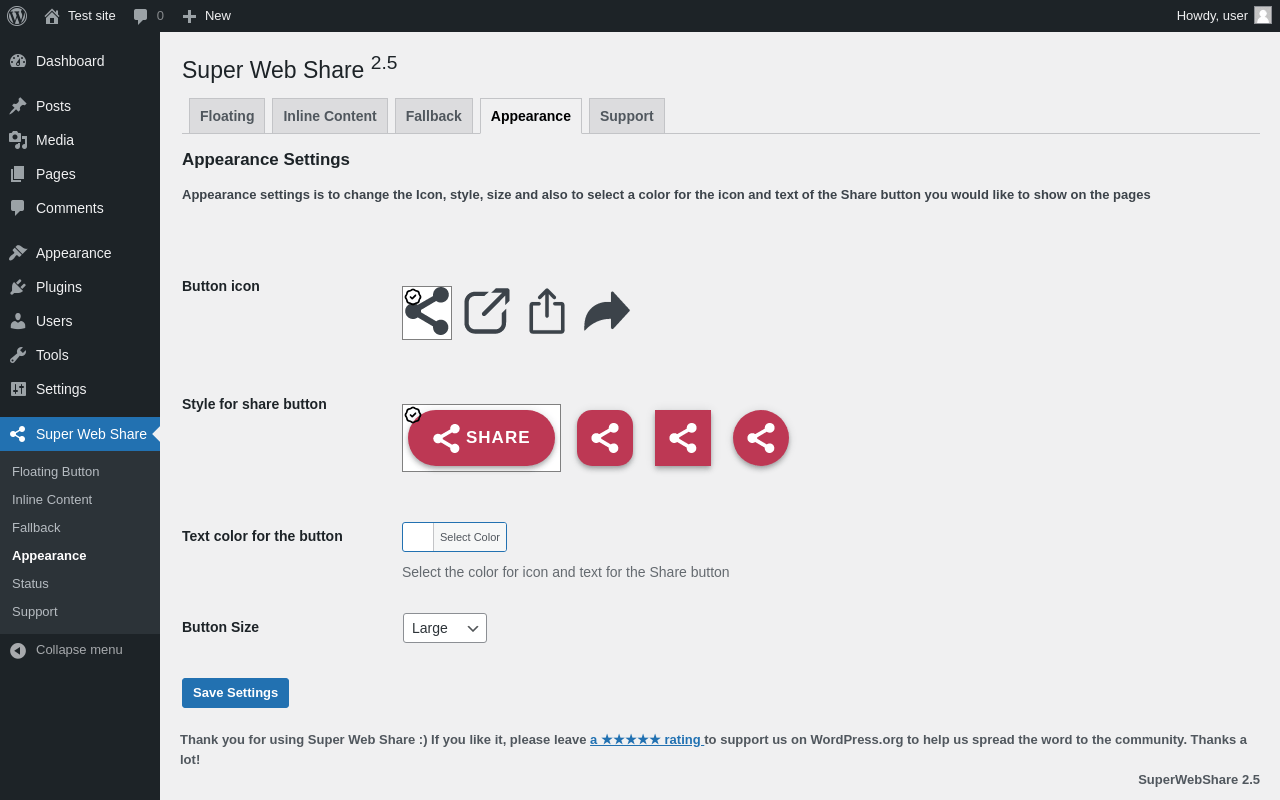Switch to the Inline Content tab
This screenshot has width=1280, height=800.
click(330, 116)
